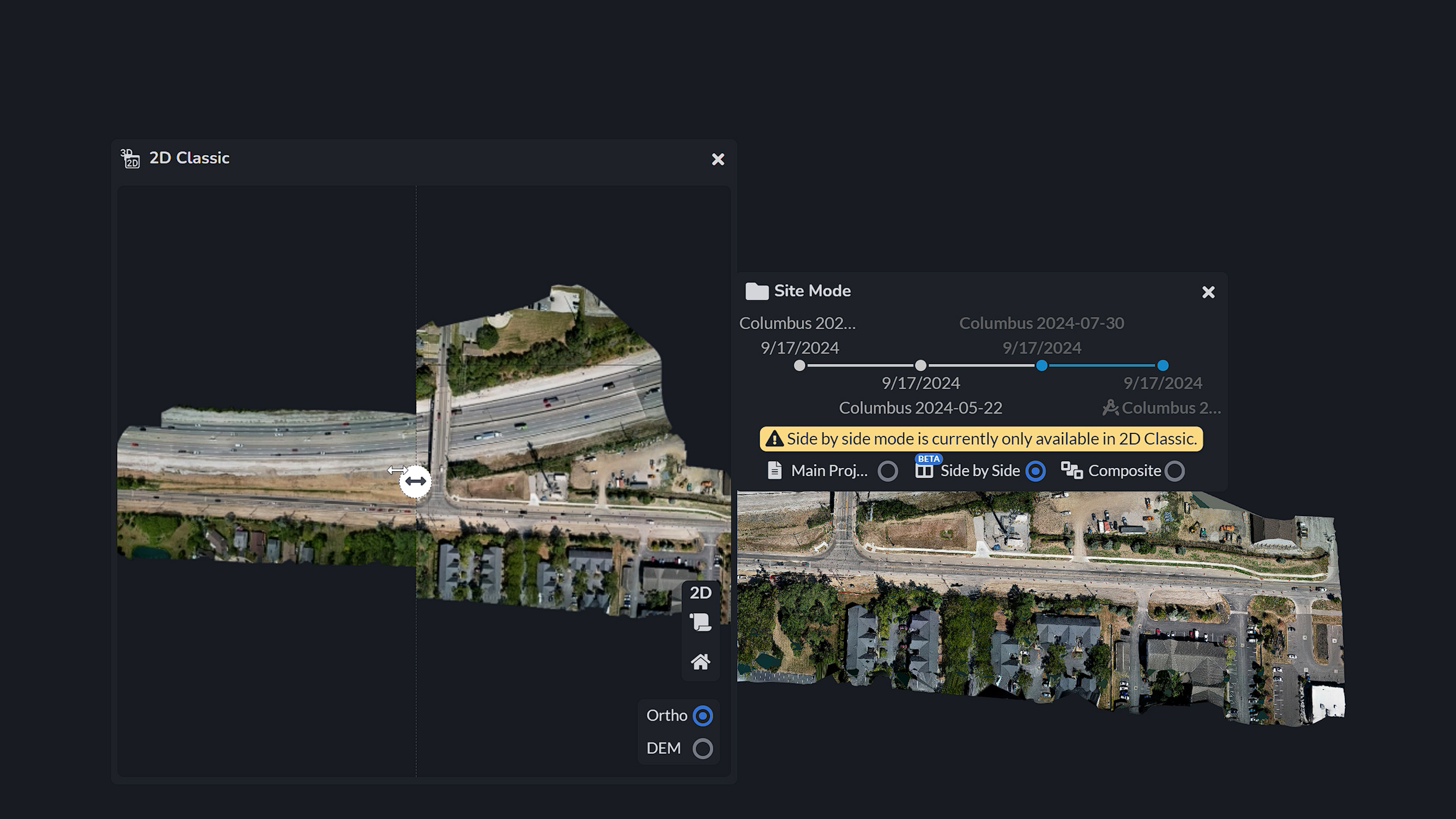Select the Side by Side radio option
Image resolution: width=1456 pixels, height=819 pixels.
coord(1035,471)
